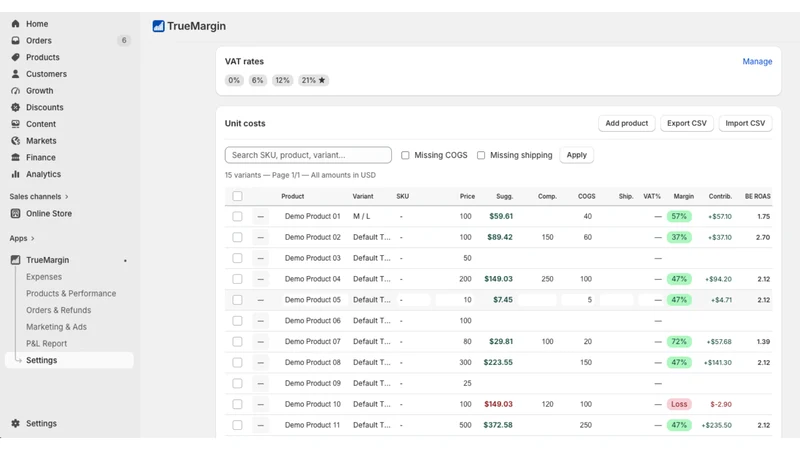Open Orders & Refunds page
The width and height of the screenshot is (800, 450).
click(x=59, y=310)
